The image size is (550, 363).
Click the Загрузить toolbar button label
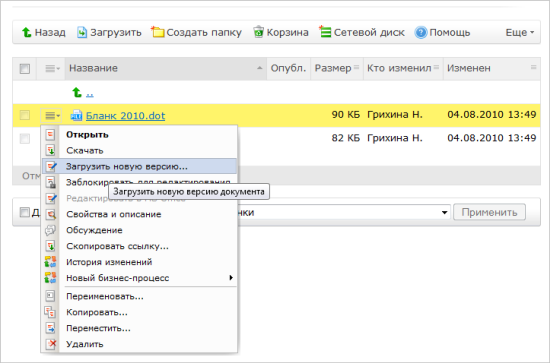pos(116,33)
